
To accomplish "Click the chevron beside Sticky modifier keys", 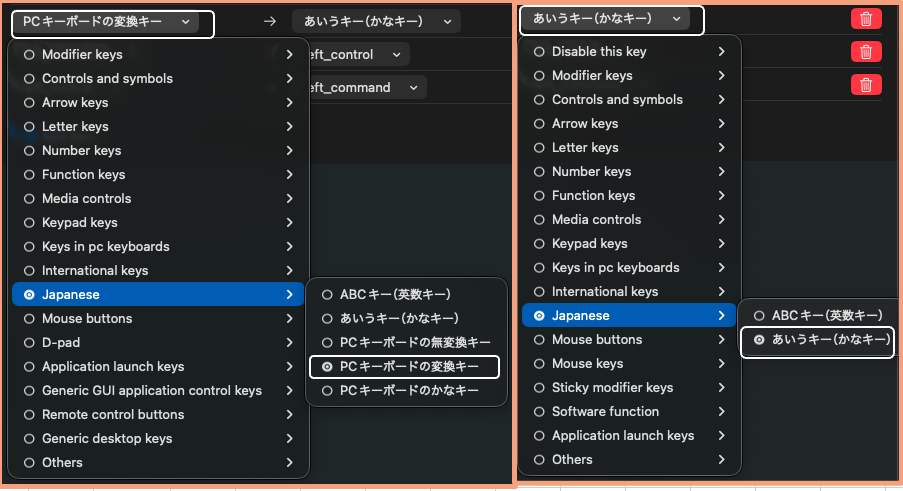I will 721,388.
